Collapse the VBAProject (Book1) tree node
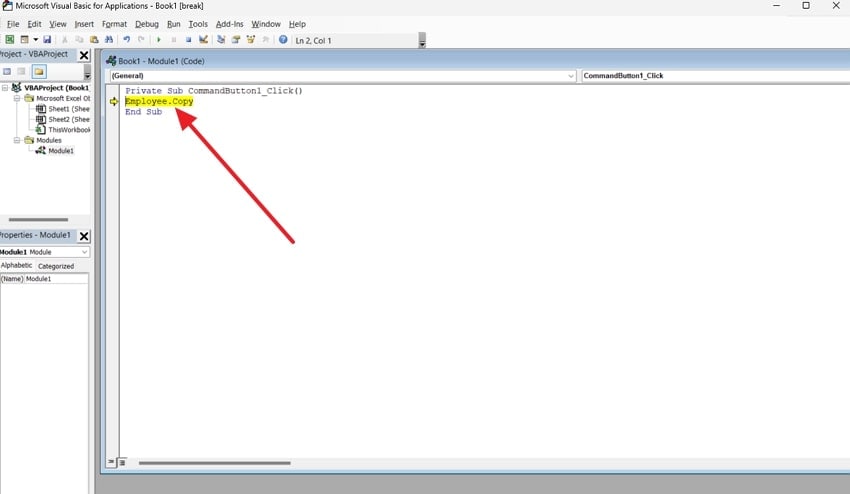This screenshot has width=850, height=494. (5, 87)
